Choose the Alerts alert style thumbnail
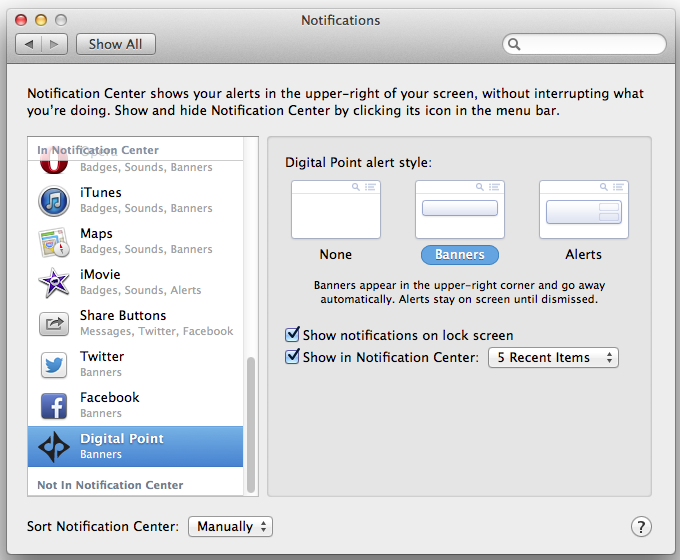Screen dimensions: 680x560 coord(584,210)
